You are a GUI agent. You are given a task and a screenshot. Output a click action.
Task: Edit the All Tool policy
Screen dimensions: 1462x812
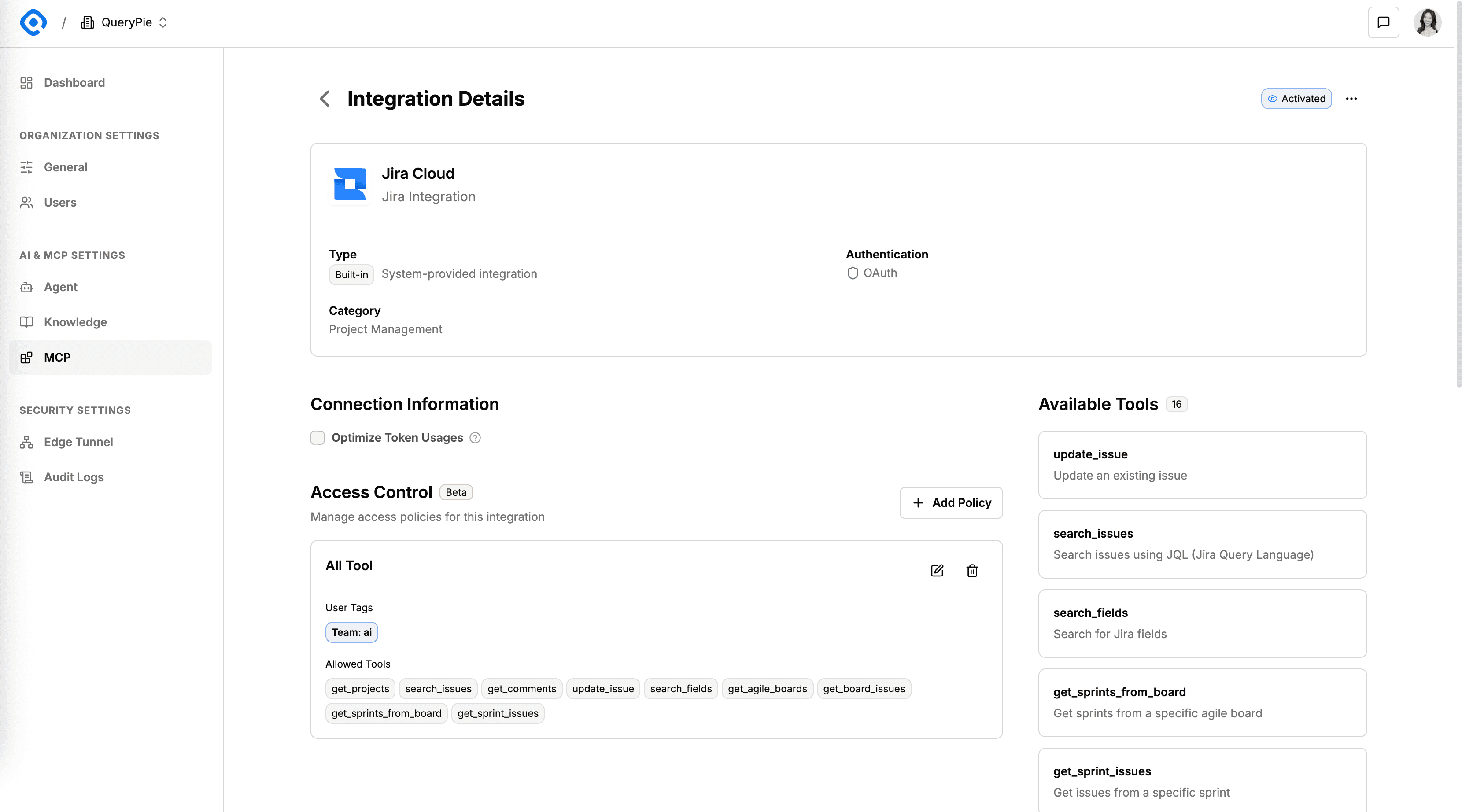click(x=937, y=570)
